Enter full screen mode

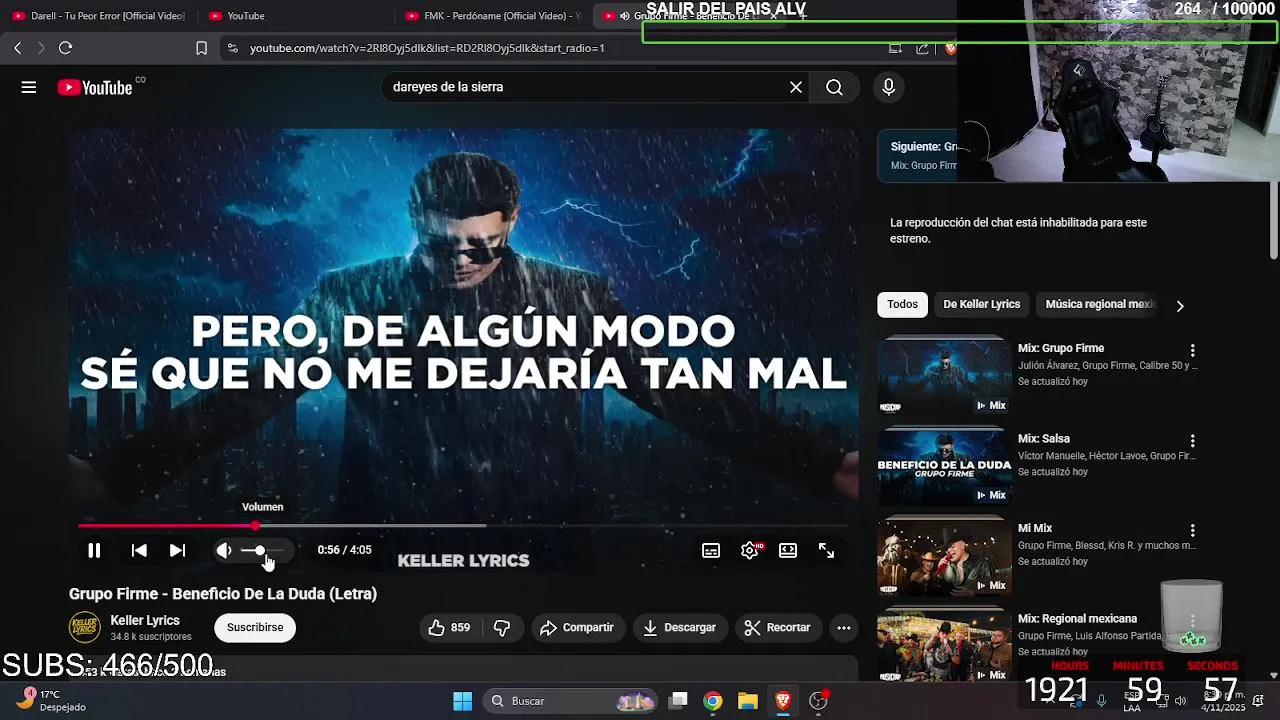826,550
